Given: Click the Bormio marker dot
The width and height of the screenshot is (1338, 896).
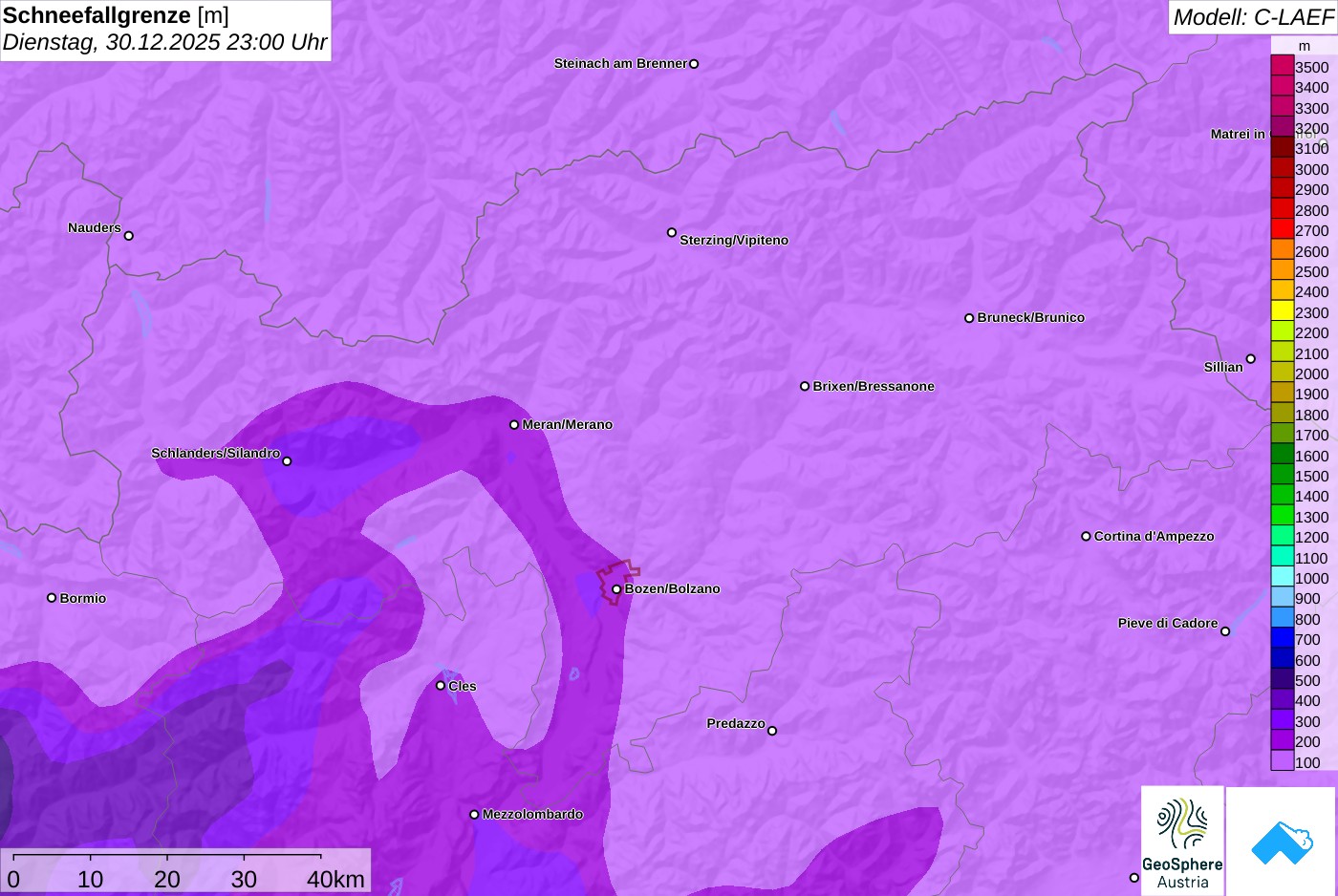Looking at the screenshot, I should (52, 598).
